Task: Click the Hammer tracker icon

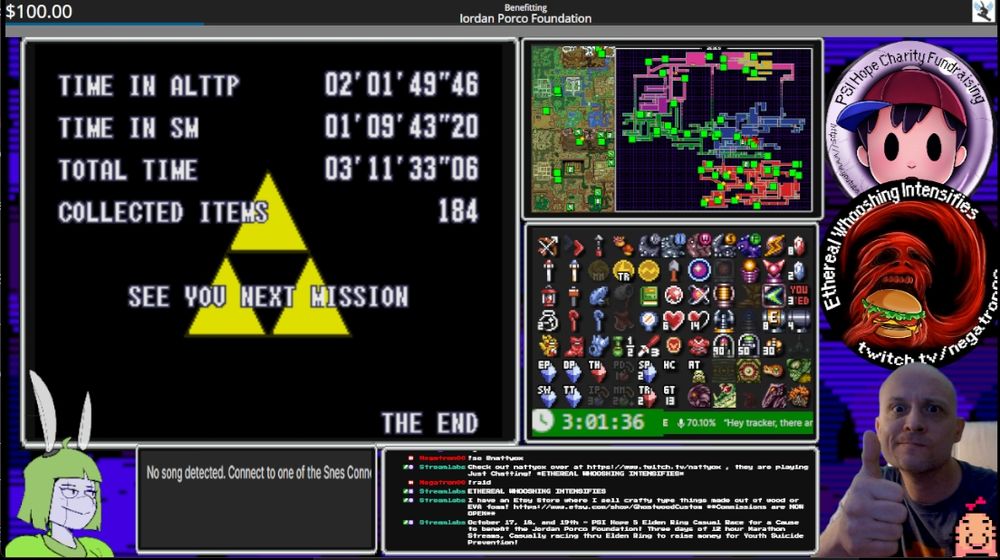Action: pos(573,296)
